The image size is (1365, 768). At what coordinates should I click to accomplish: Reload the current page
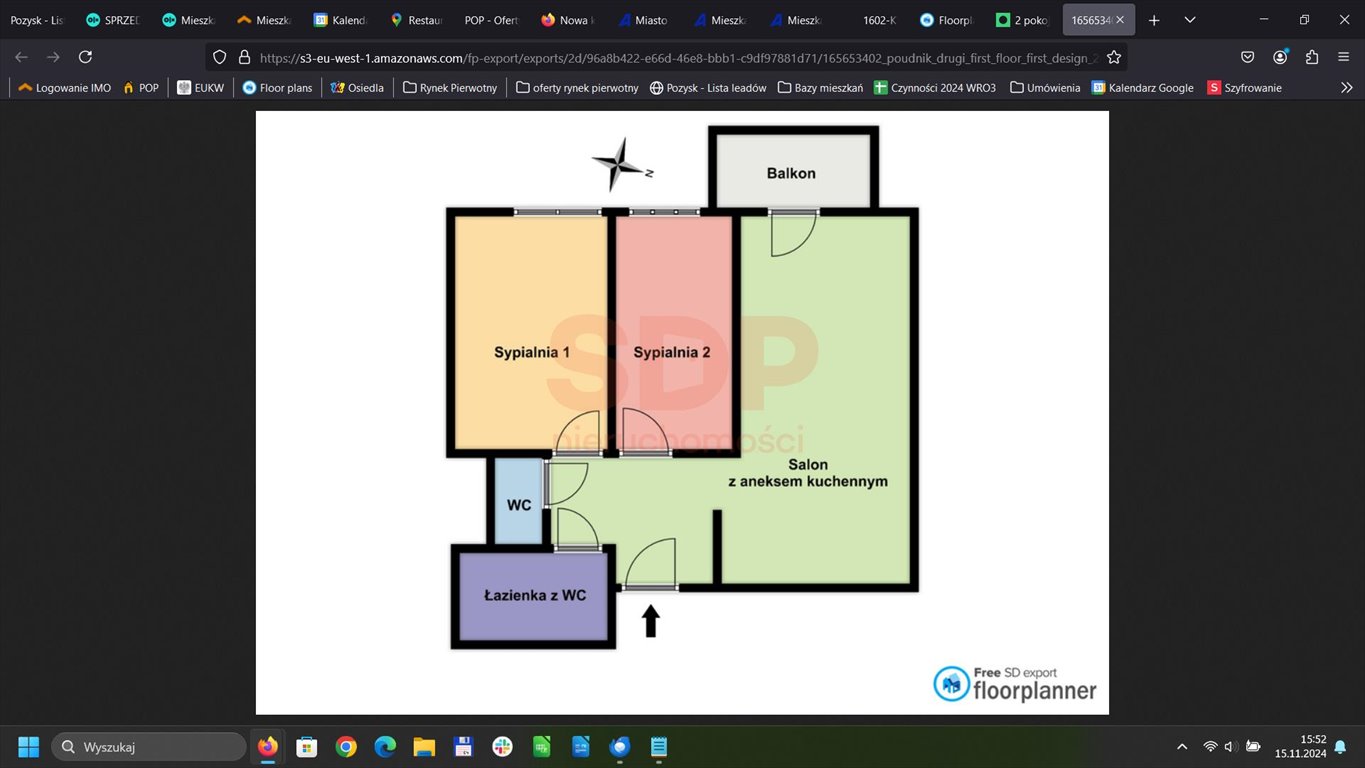[x=86, y=57]
